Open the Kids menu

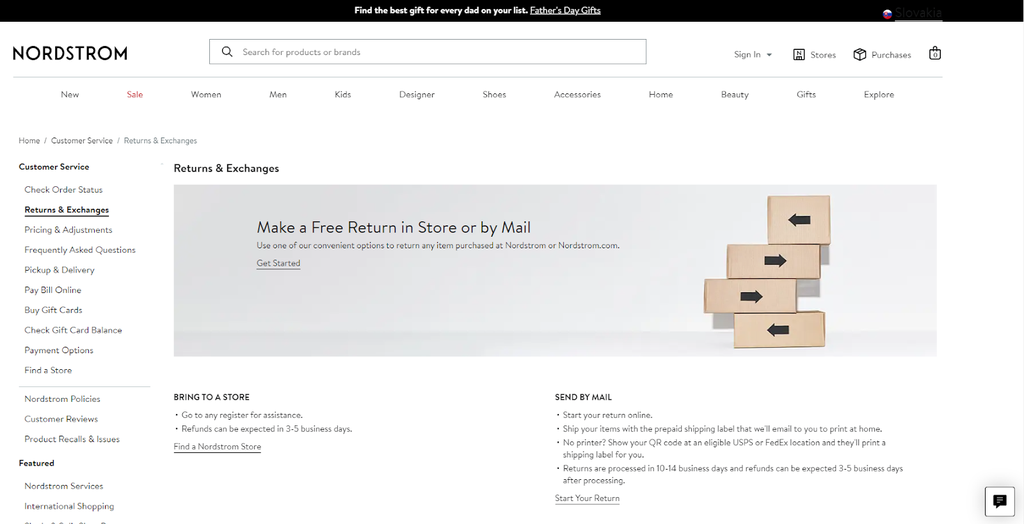pyautogui.click(x=343, y=94)
